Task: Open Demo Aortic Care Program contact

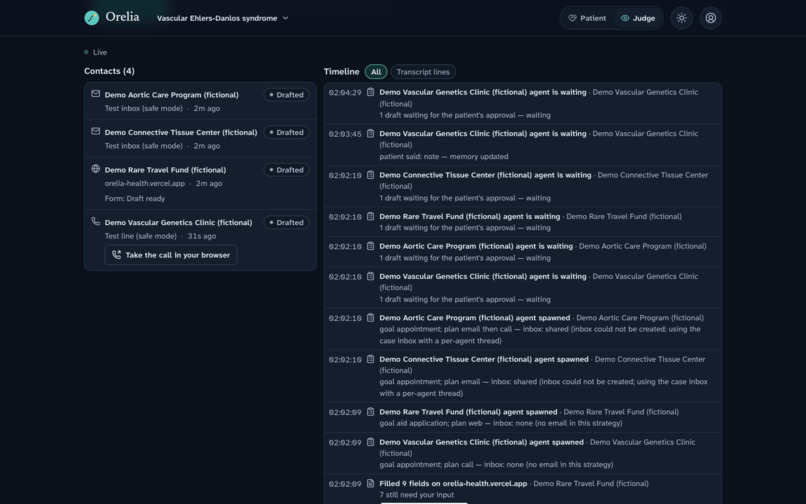Action: (x=200, y=101)
